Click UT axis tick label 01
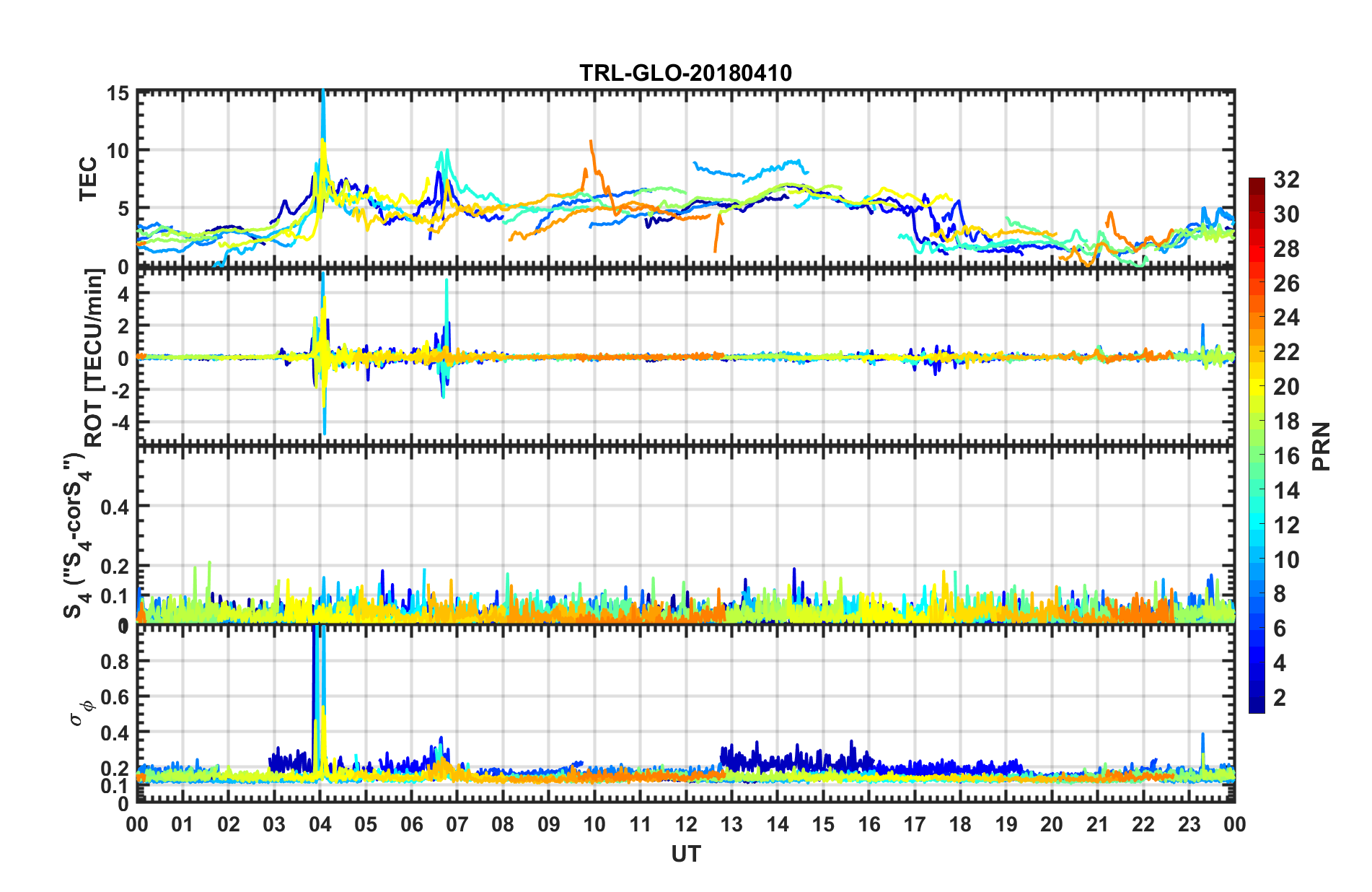Screen dimensions: 1372x892 (x=183, y=824)
